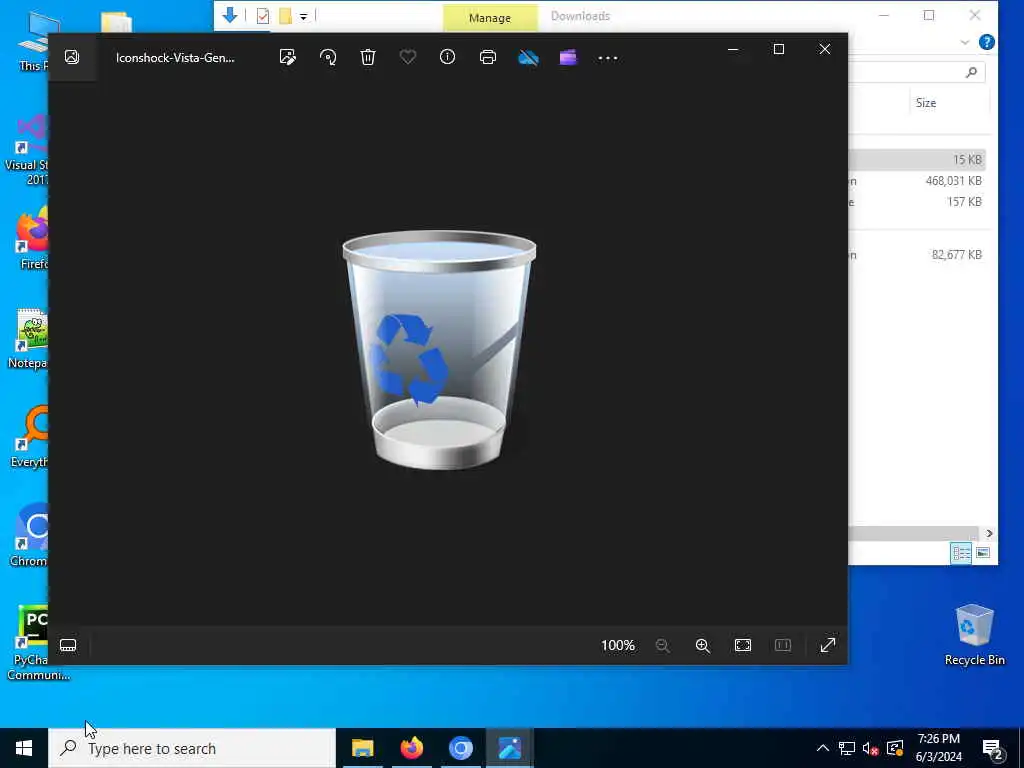Select the Notepad++ desktop shortcut
Screen dimensions: 1024x768
(x=29, y=338)
